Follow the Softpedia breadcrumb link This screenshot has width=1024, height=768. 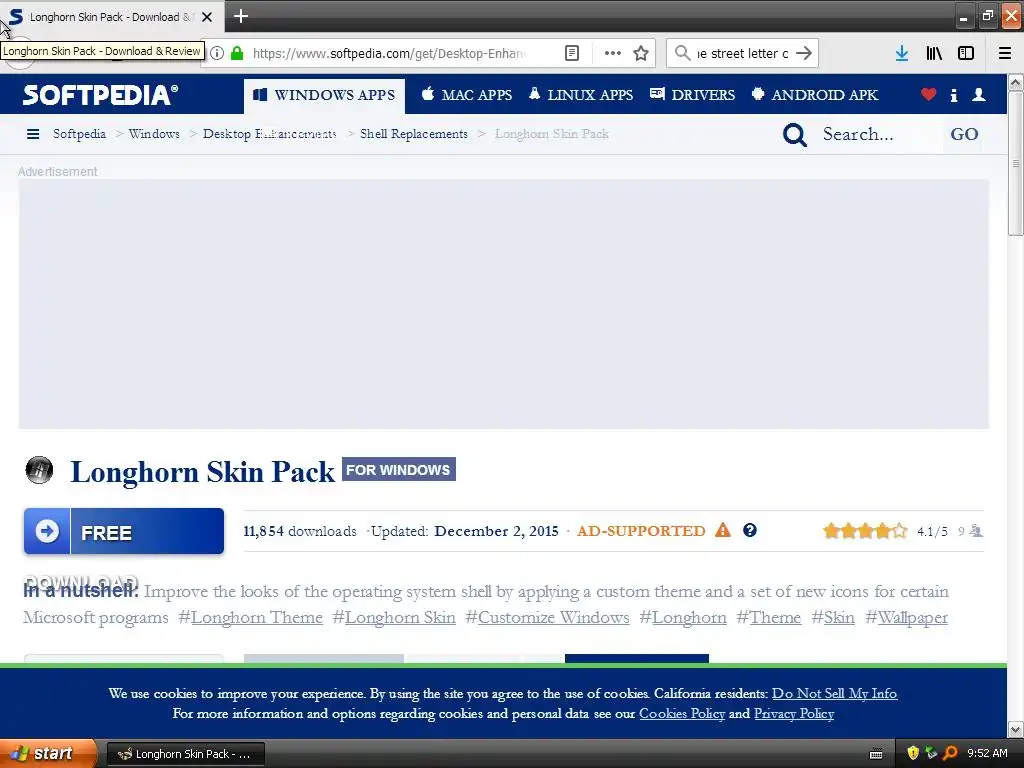[79, 134]
